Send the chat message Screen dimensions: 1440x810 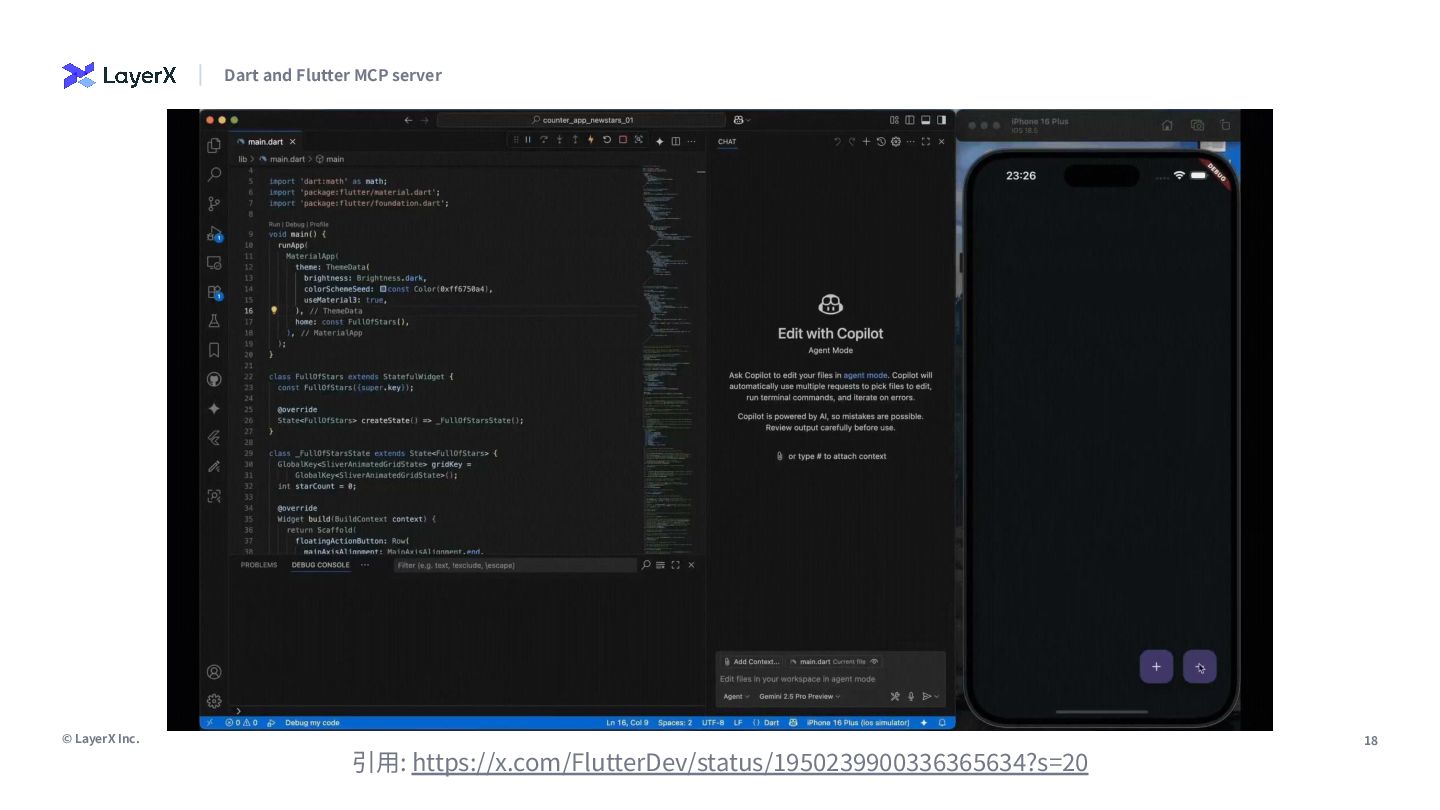926,696
